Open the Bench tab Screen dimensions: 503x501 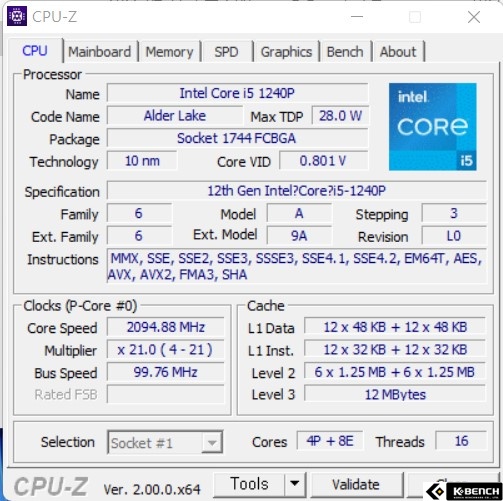click(x=345, y=52)
